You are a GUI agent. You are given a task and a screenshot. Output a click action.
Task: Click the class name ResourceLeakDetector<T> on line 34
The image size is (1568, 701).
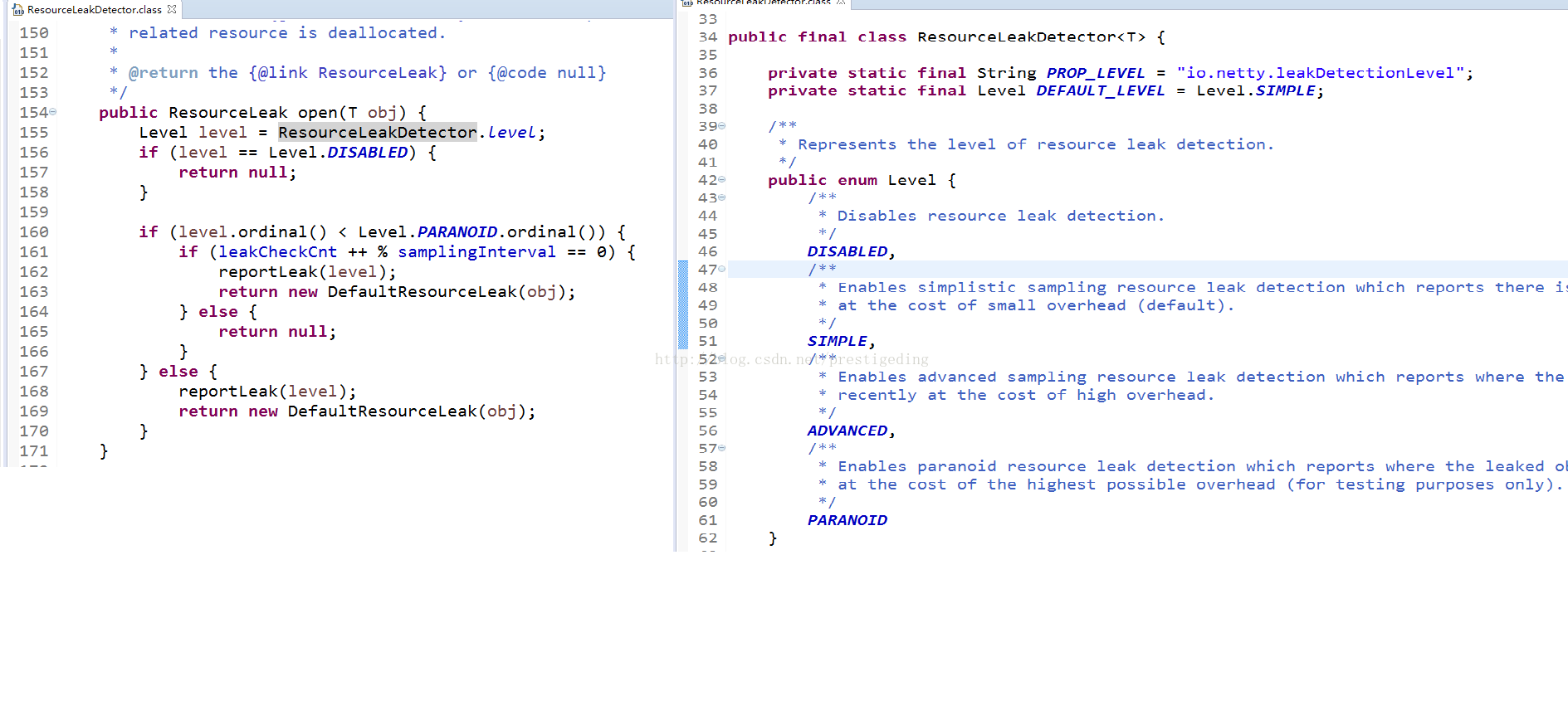tap(1032, 37)
